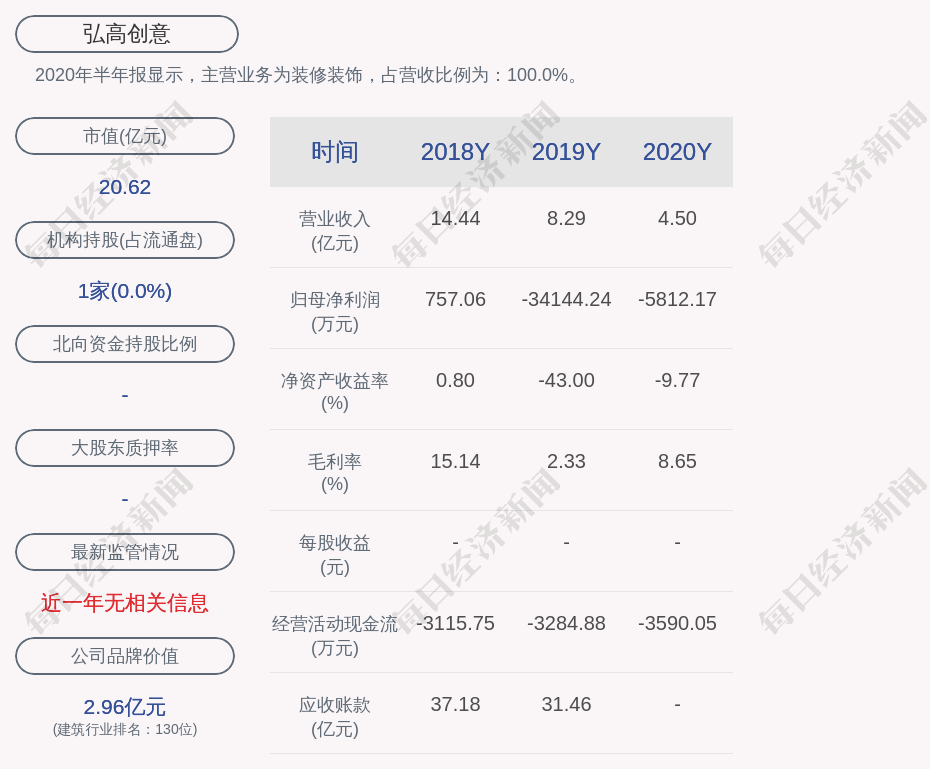Select the 北向资金持股比例 label
The image size is (930, 769).
[125, 344]
